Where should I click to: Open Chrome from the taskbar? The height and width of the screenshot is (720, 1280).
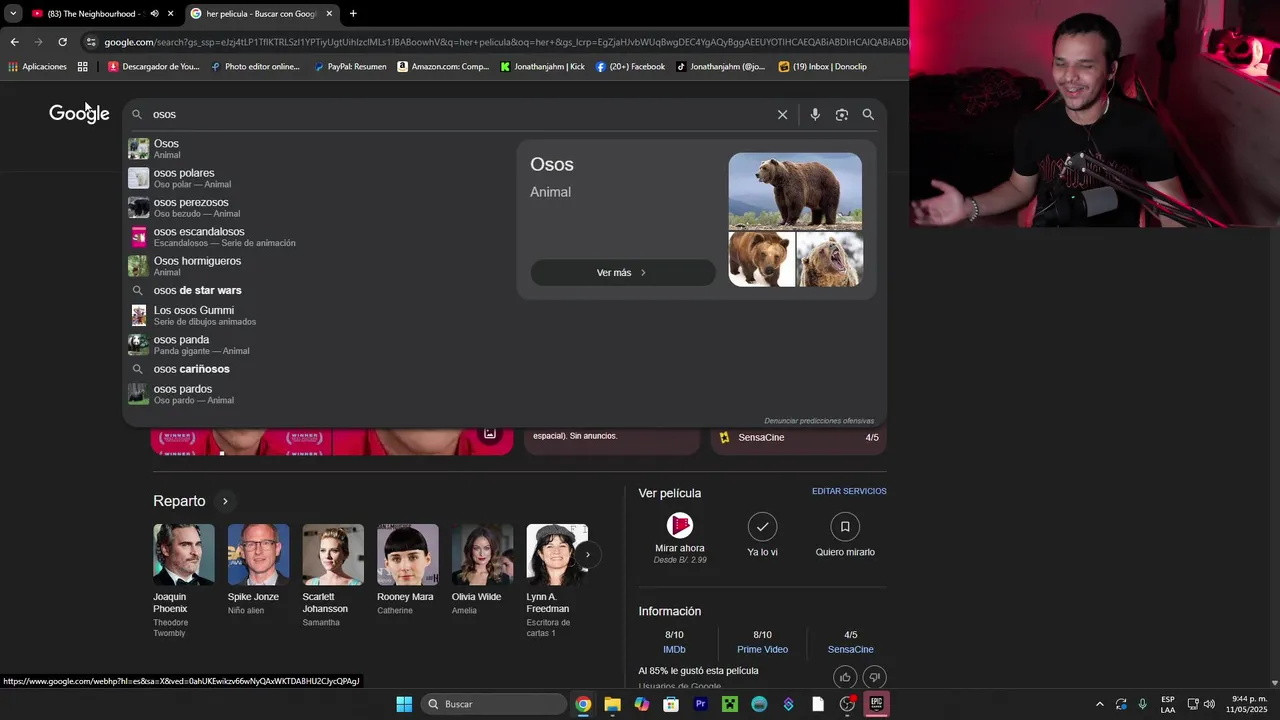tap(583, 704)
